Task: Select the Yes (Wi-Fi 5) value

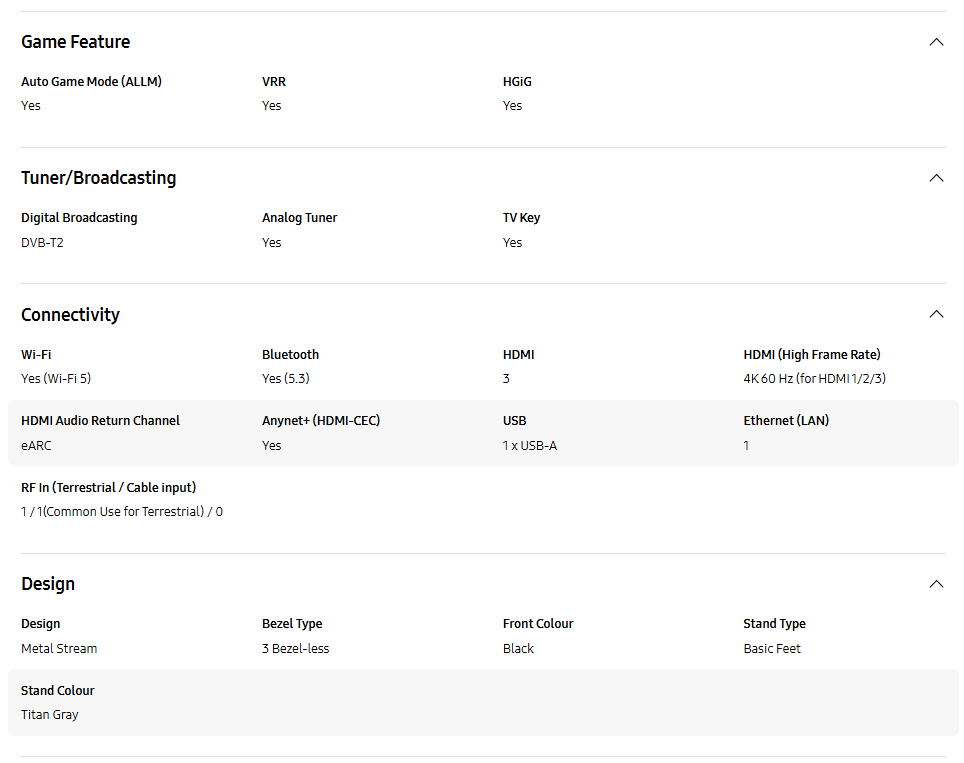Action: pos(56,378)
